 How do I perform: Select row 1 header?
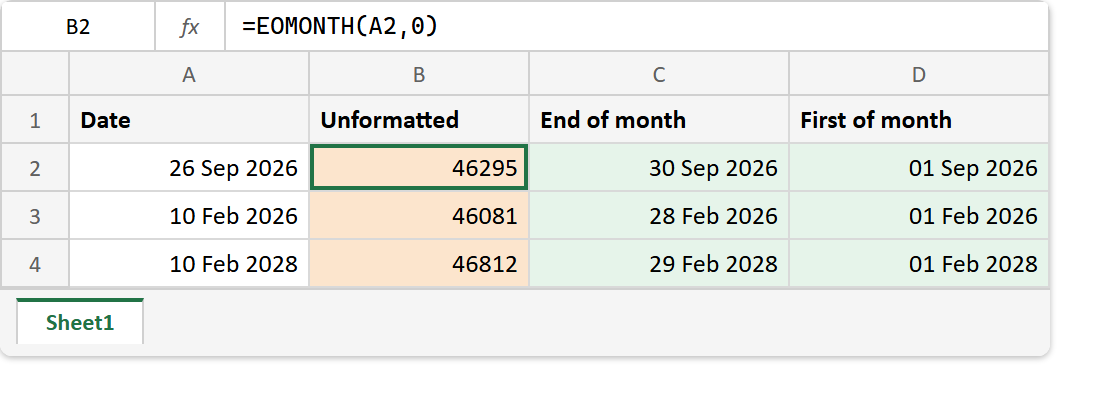pyautogui.click(x=35, y=120)
